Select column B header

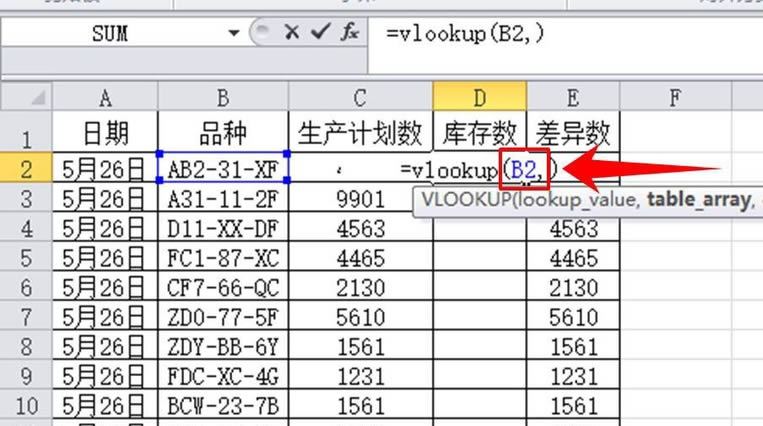pyautogui.click(x=223, y=97)
